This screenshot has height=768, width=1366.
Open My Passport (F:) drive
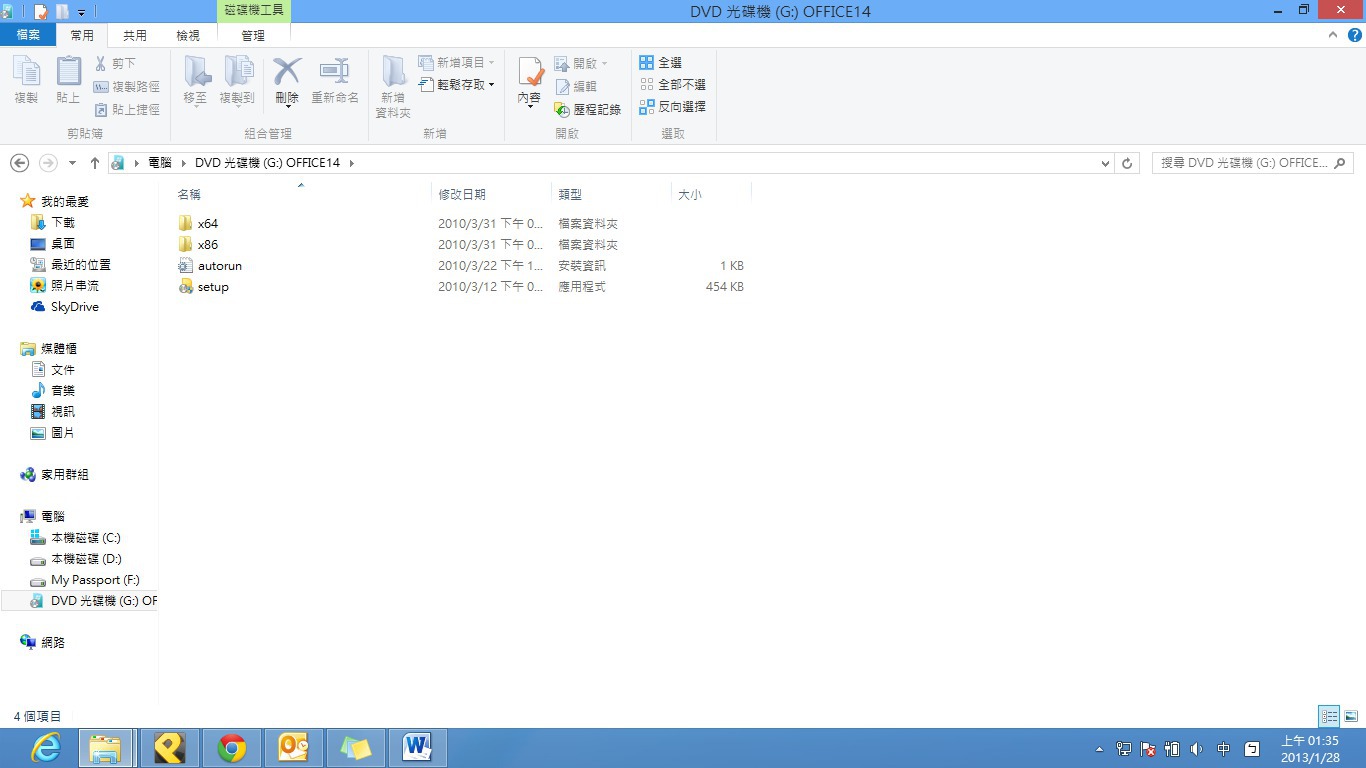84,580
